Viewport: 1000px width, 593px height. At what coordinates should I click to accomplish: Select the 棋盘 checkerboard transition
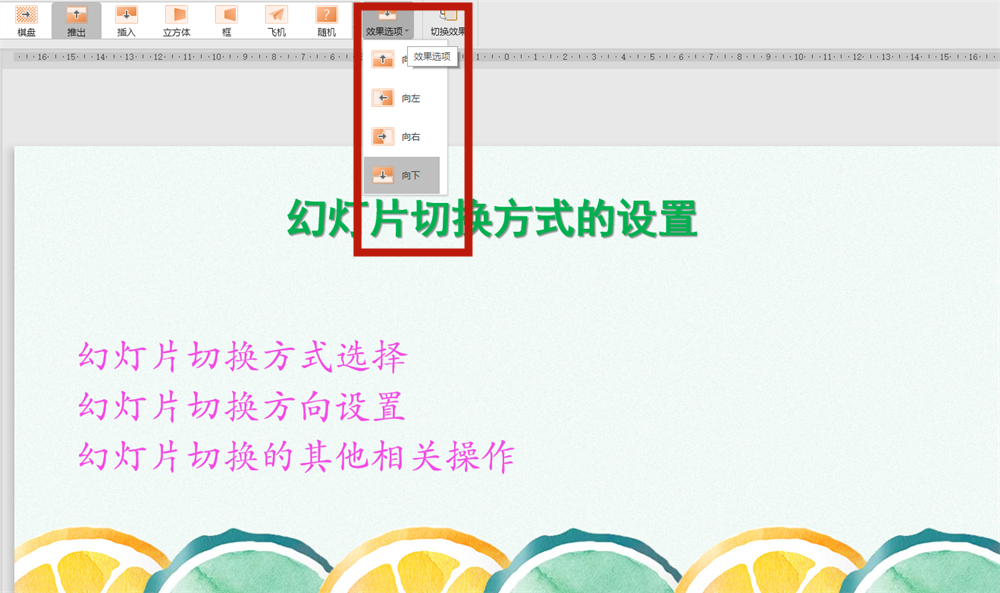pos(26,20)
